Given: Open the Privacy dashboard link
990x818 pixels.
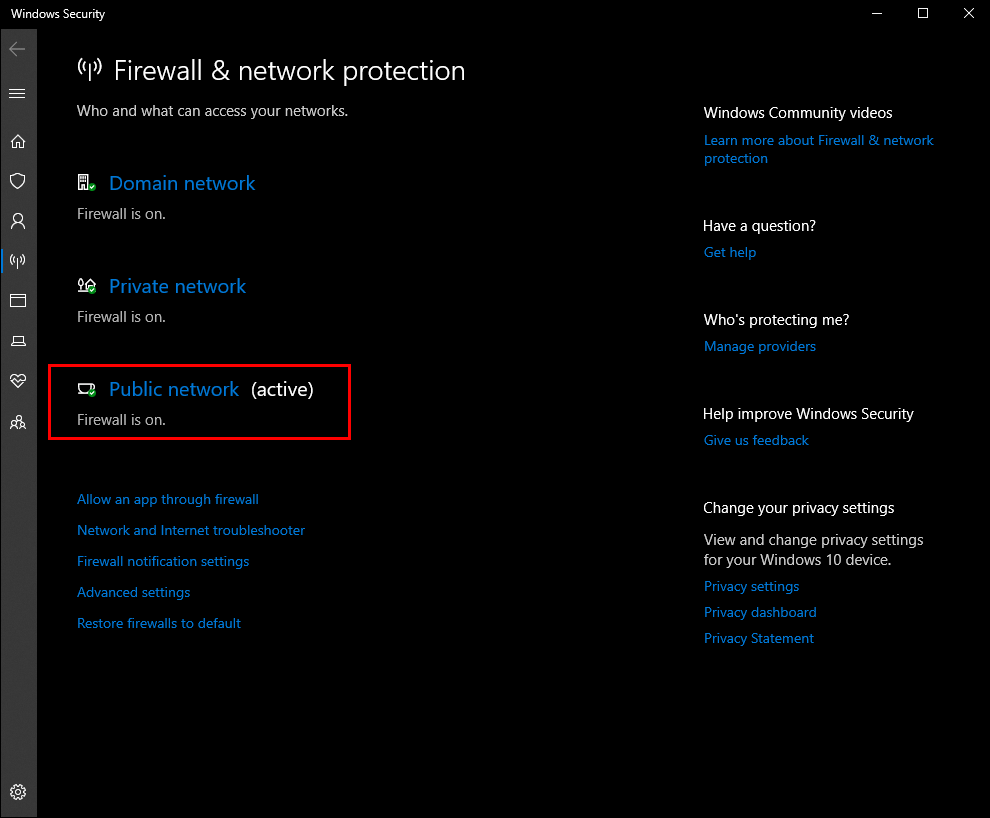Looking at the screenshot, I should click(x=760, y=612).
